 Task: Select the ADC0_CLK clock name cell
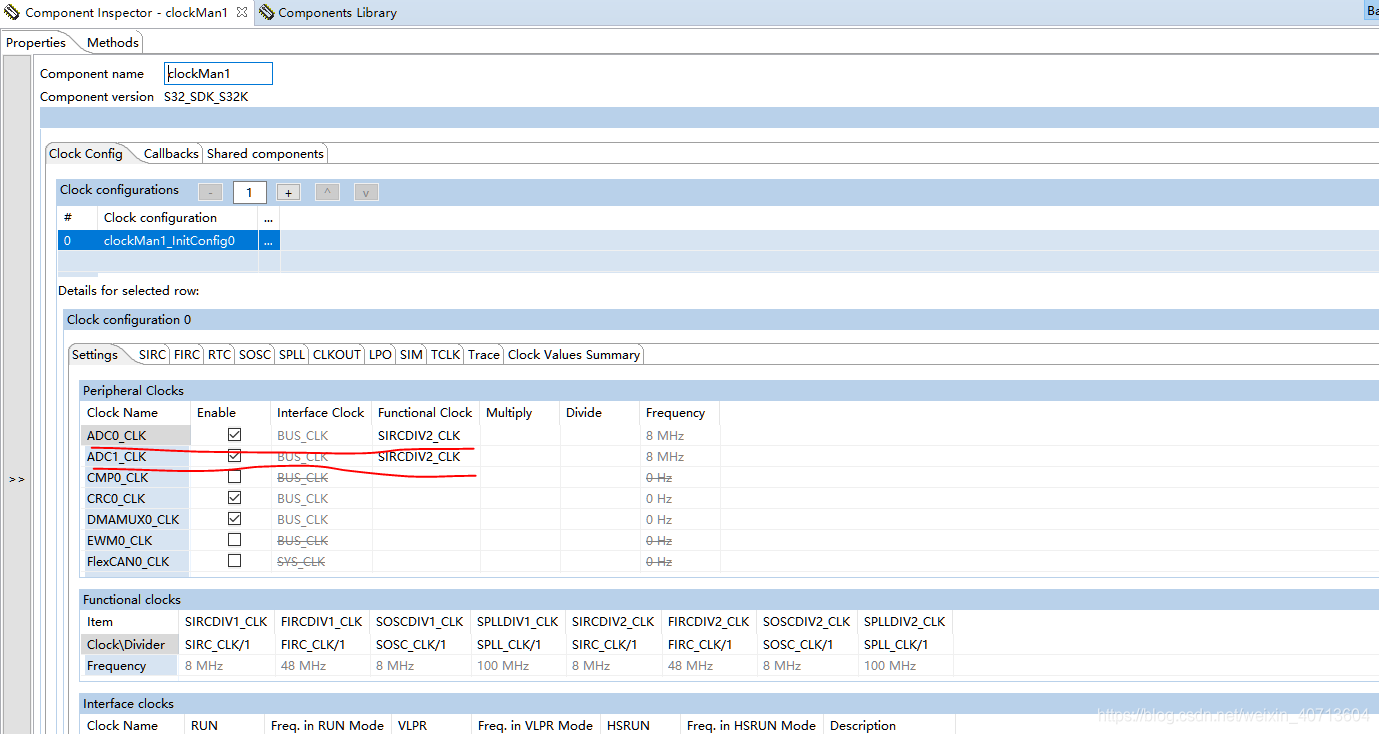135,435
